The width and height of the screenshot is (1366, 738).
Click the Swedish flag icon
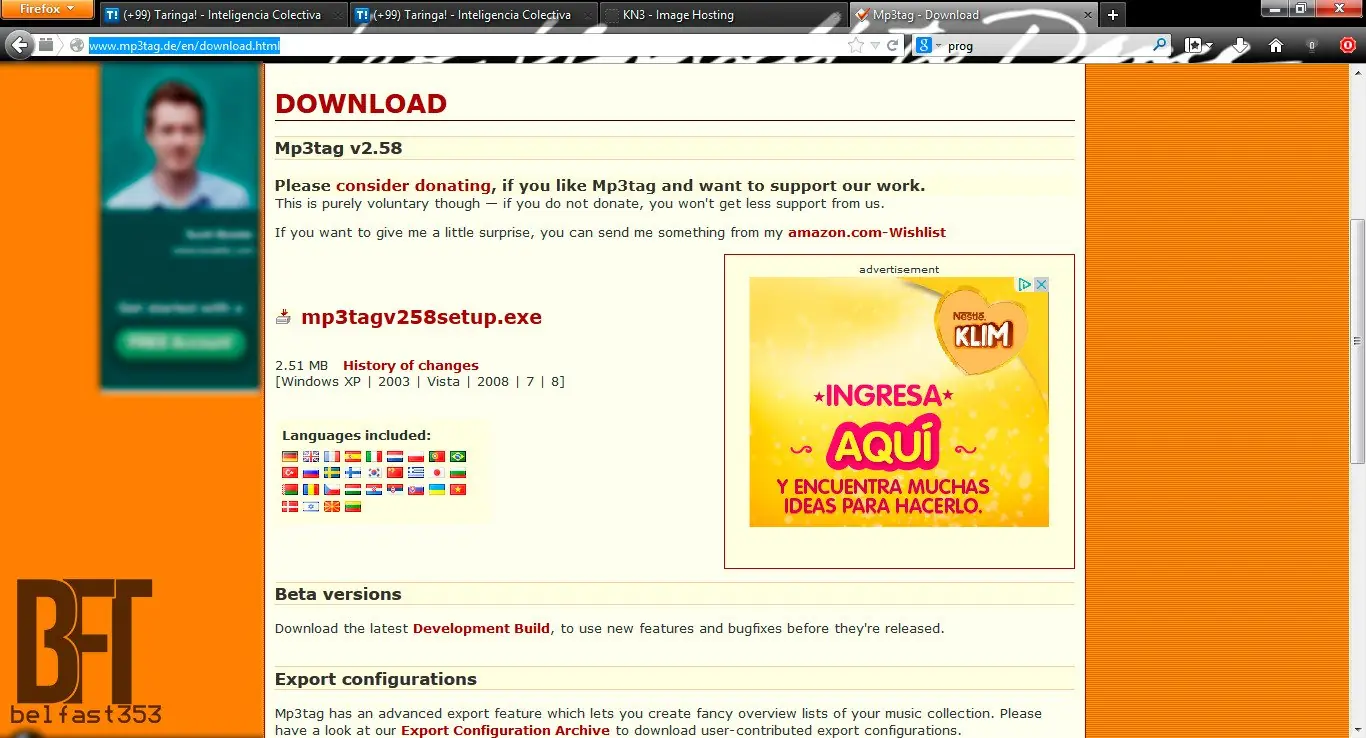pyautogui.click(x=332, y=473)
